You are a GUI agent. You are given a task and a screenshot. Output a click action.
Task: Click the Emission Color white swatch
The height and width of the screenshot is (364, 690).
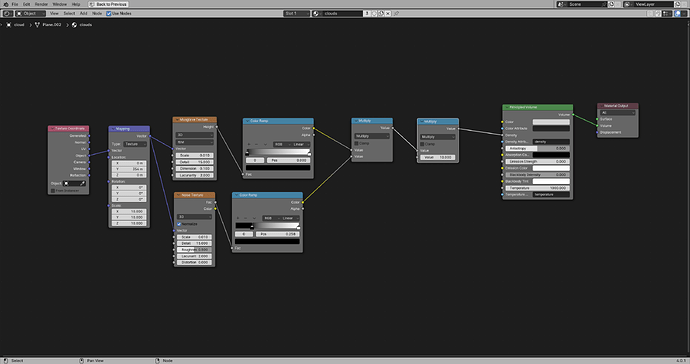[551, 168]
